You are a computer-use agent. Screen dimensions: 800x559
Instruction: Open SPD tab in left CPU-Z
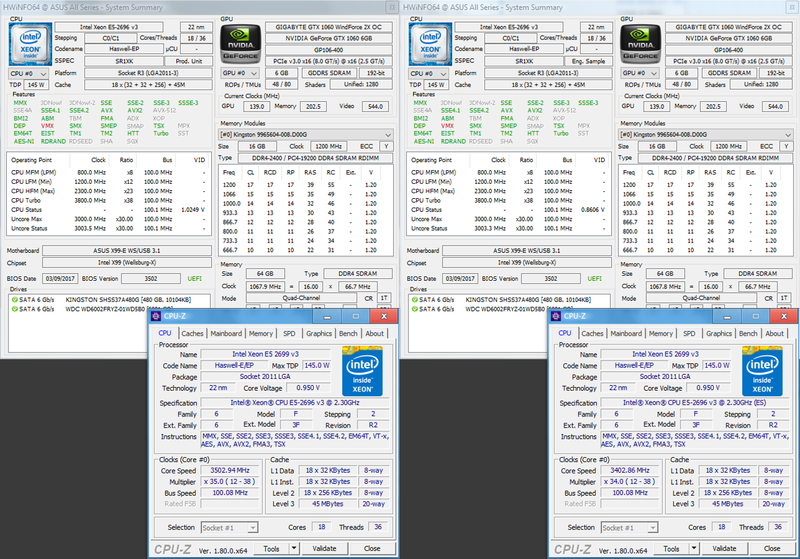tap(289, 334)
